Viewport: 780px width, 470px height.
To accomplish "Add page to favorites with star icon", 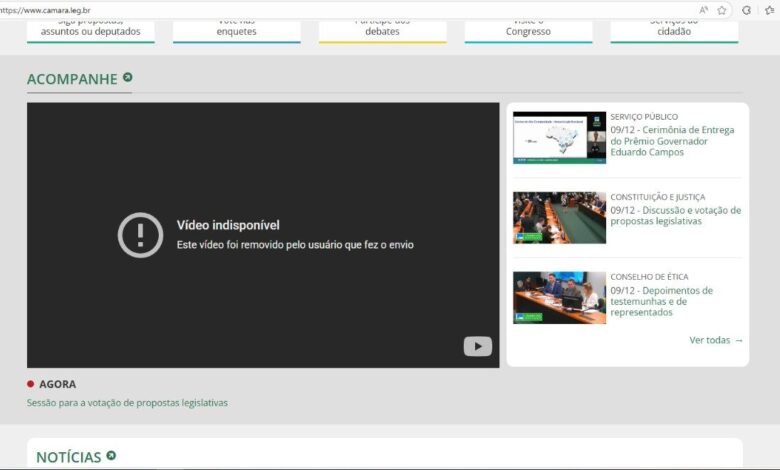I will coord(722,10).
